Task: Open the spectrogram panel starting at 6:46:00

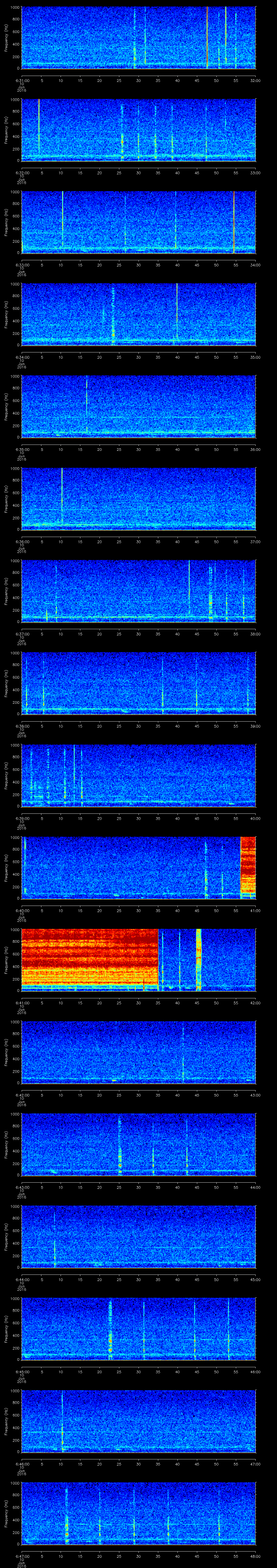Action: (138, 1421)
